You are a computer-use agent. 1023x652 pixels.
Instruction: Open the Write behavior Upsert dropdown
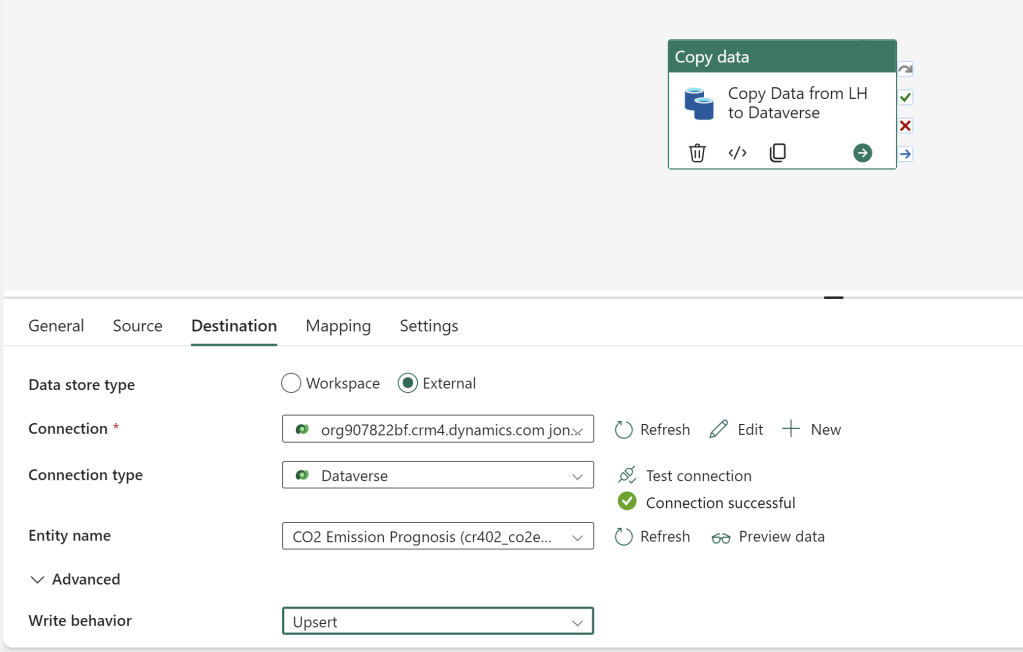pos(438,622)
